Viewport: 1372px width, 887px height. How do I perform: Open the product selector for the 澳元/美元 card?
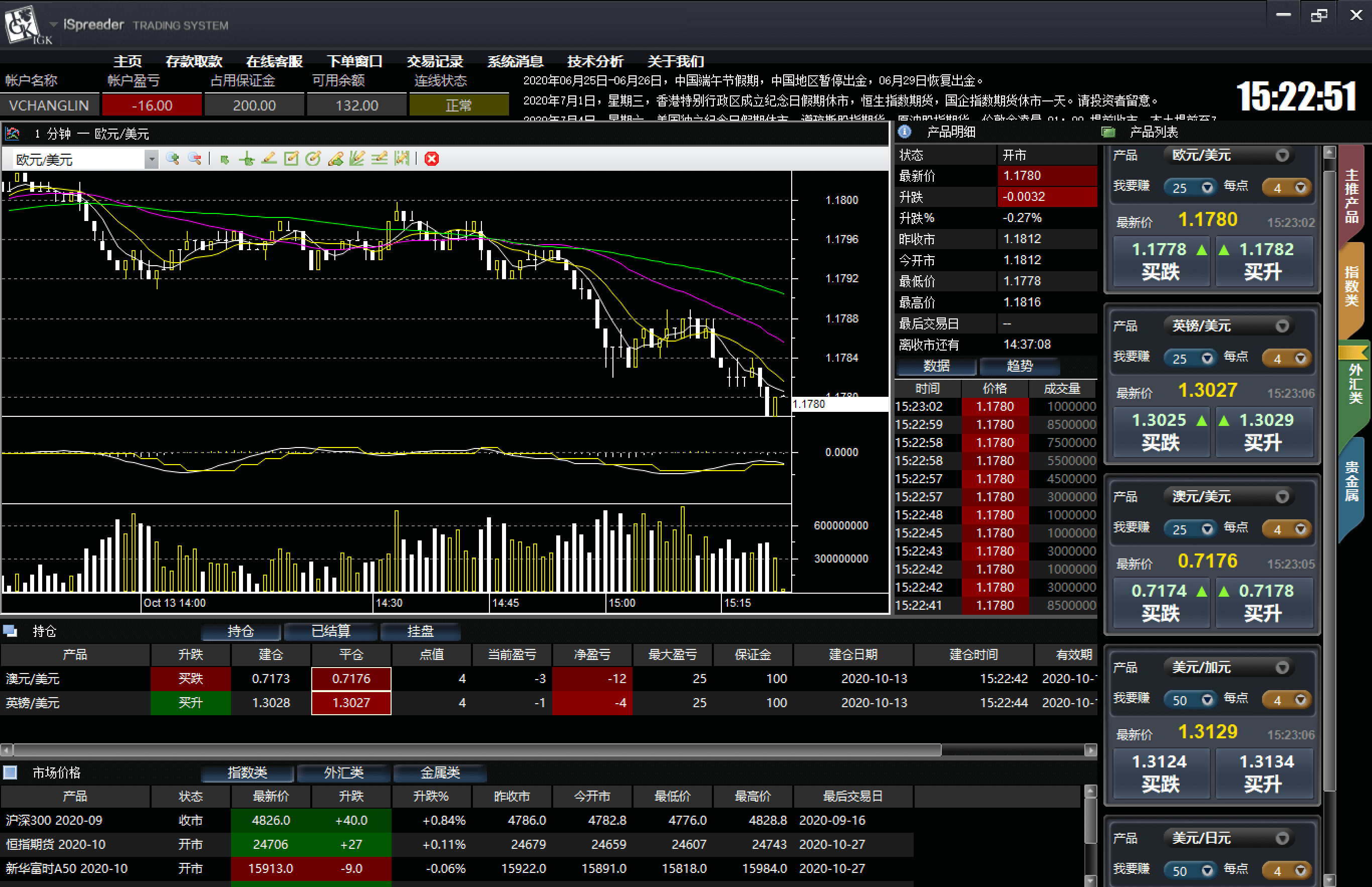tap(1282, 497)
